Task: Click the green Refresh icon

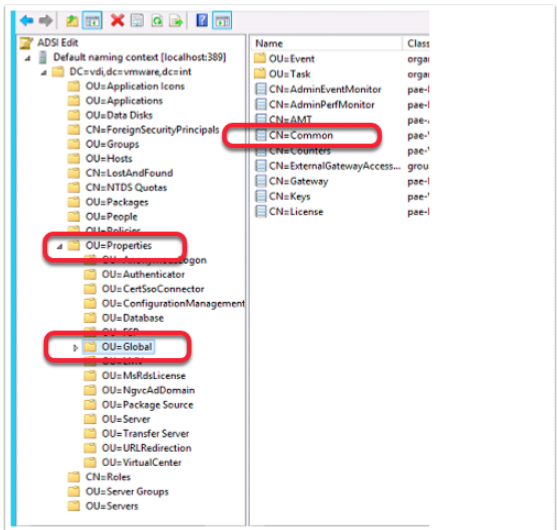Action: 157,21
